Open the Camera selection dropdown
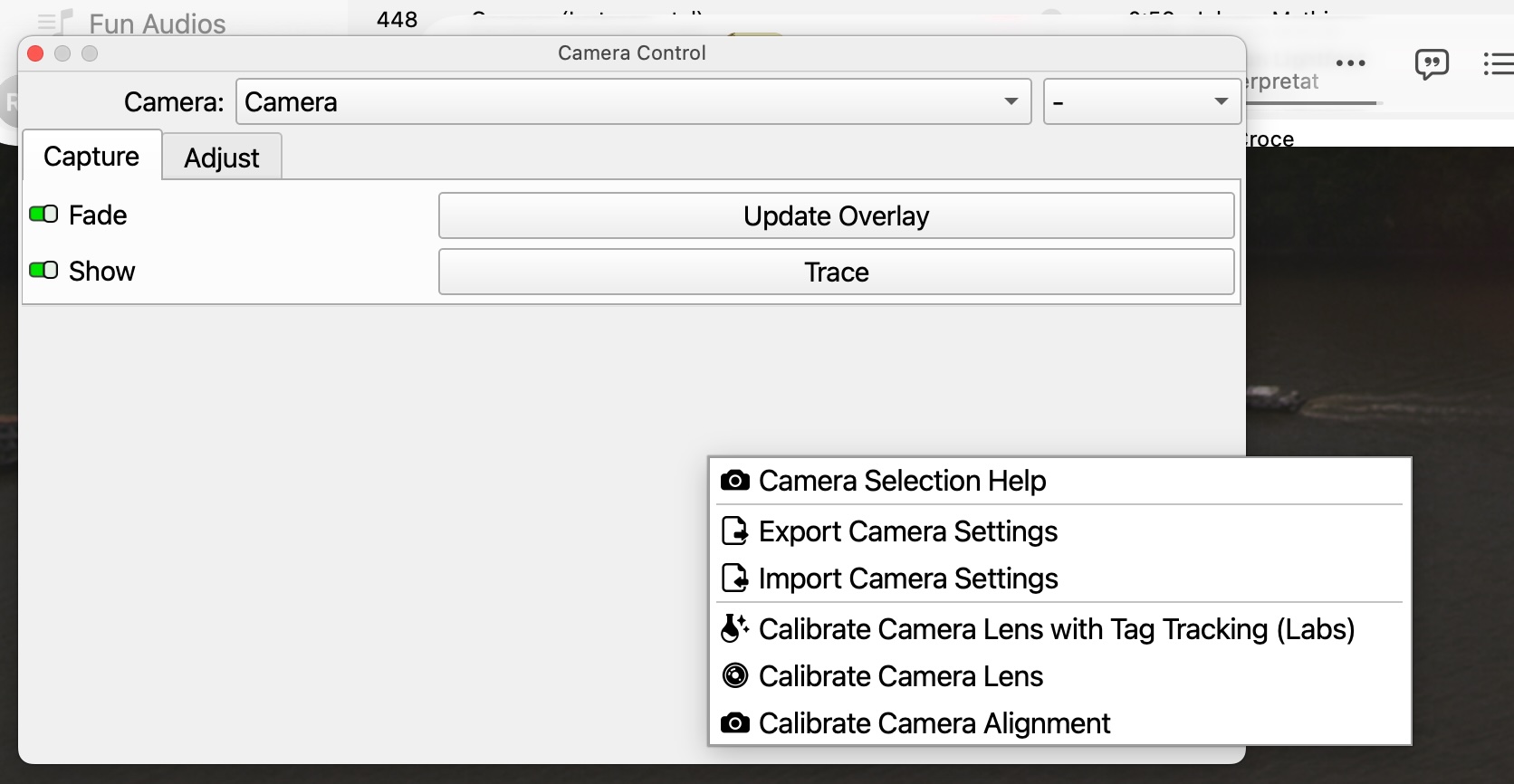The width and height of the screenshot is (1514, 784). pos(633,101)
